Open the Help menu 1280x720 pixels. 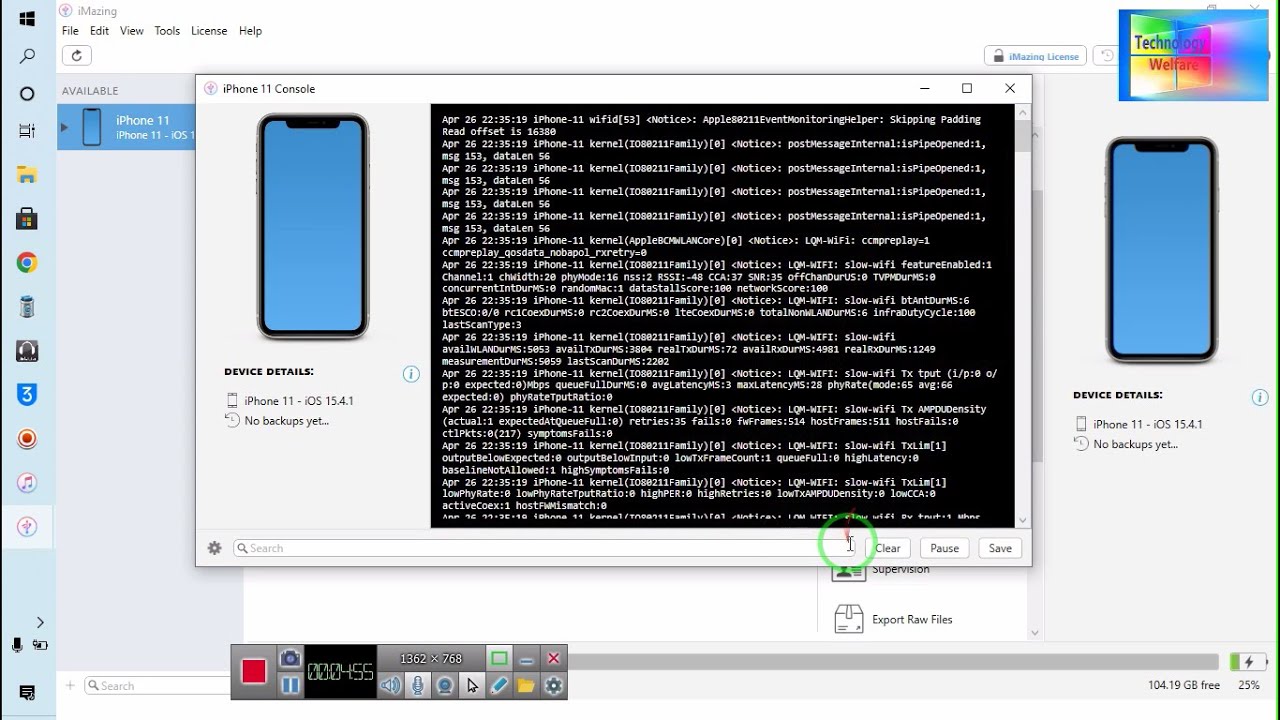click(x=250, y=31)
